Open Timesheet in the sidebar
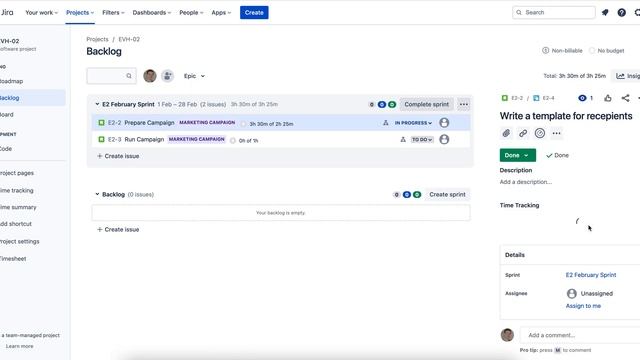Image resolution: width=640 pixels, height=360 pixels. point(13,259)
